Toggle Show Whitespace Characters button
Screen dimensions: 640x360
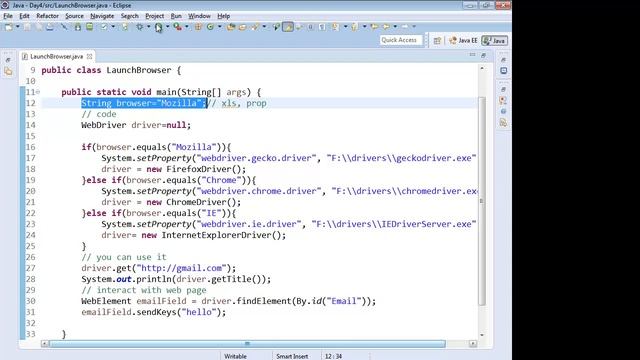(x=322, y=27)
